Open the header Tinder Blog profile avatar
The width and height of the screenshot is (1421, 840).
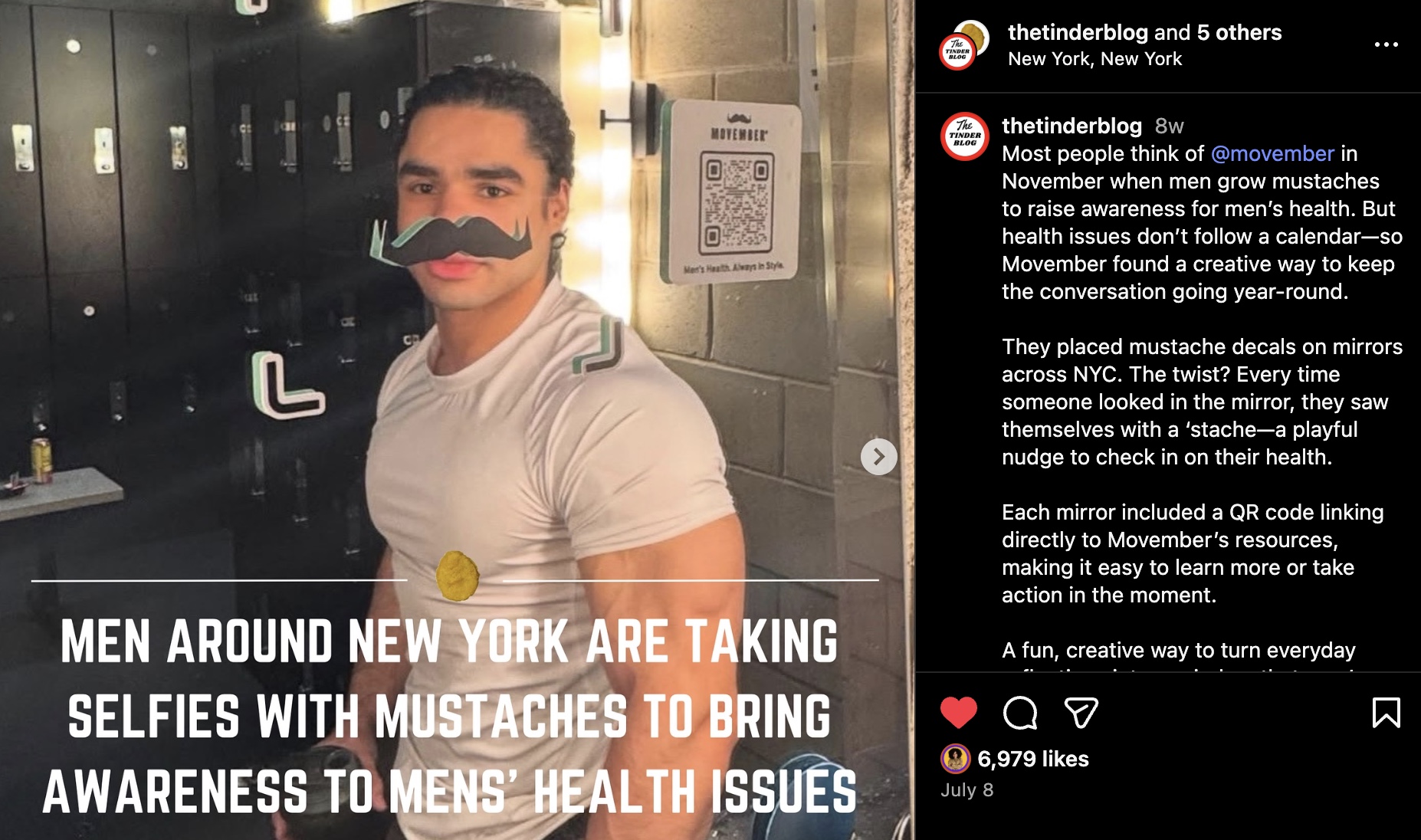coord(963,45)
